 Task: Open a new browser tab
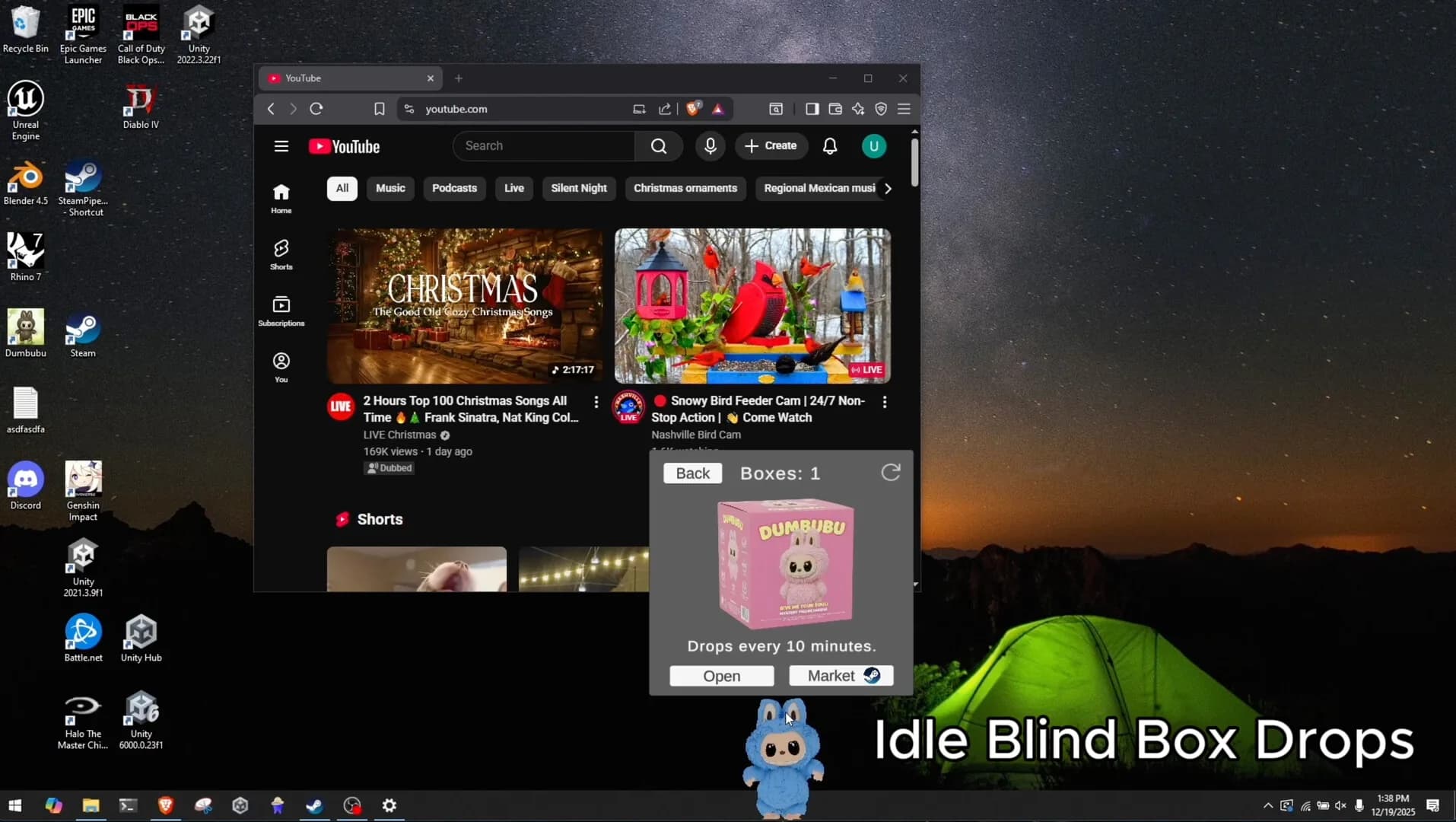point(458,78)
